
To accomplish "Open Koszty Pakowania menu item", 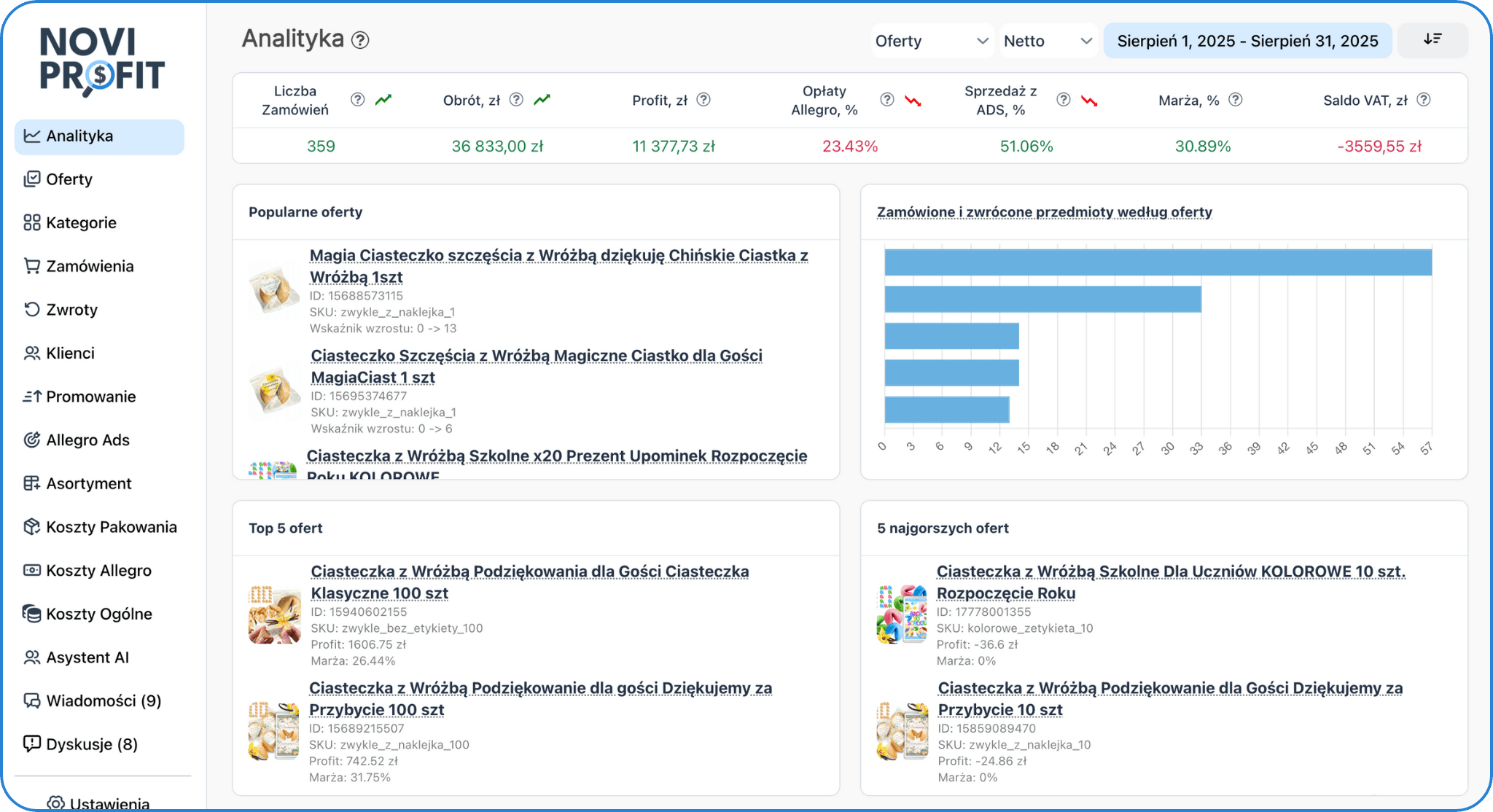I will click(x=111, y=527).
